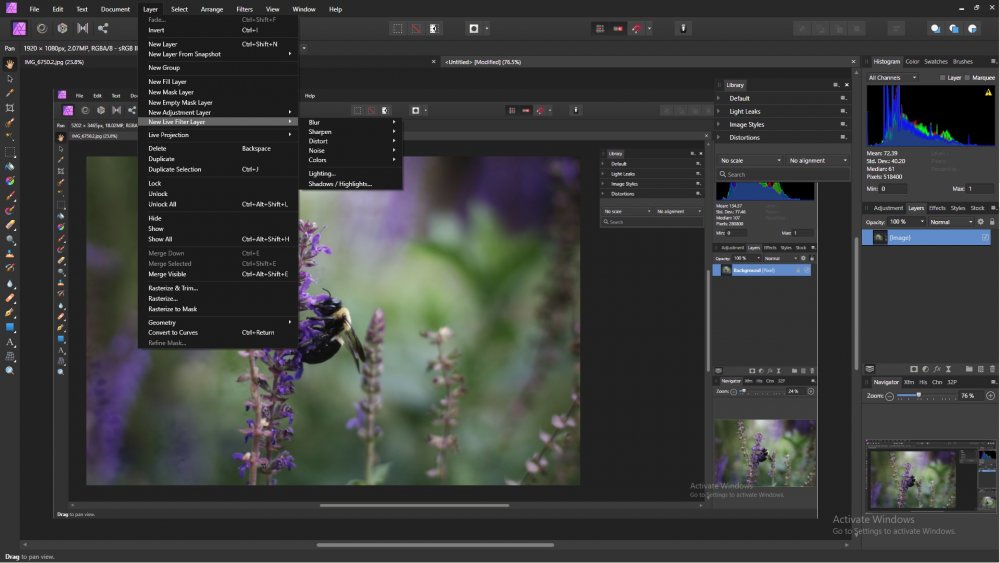Click the snapping magnet icon
1000x563 pixels.
click(636, 29)
